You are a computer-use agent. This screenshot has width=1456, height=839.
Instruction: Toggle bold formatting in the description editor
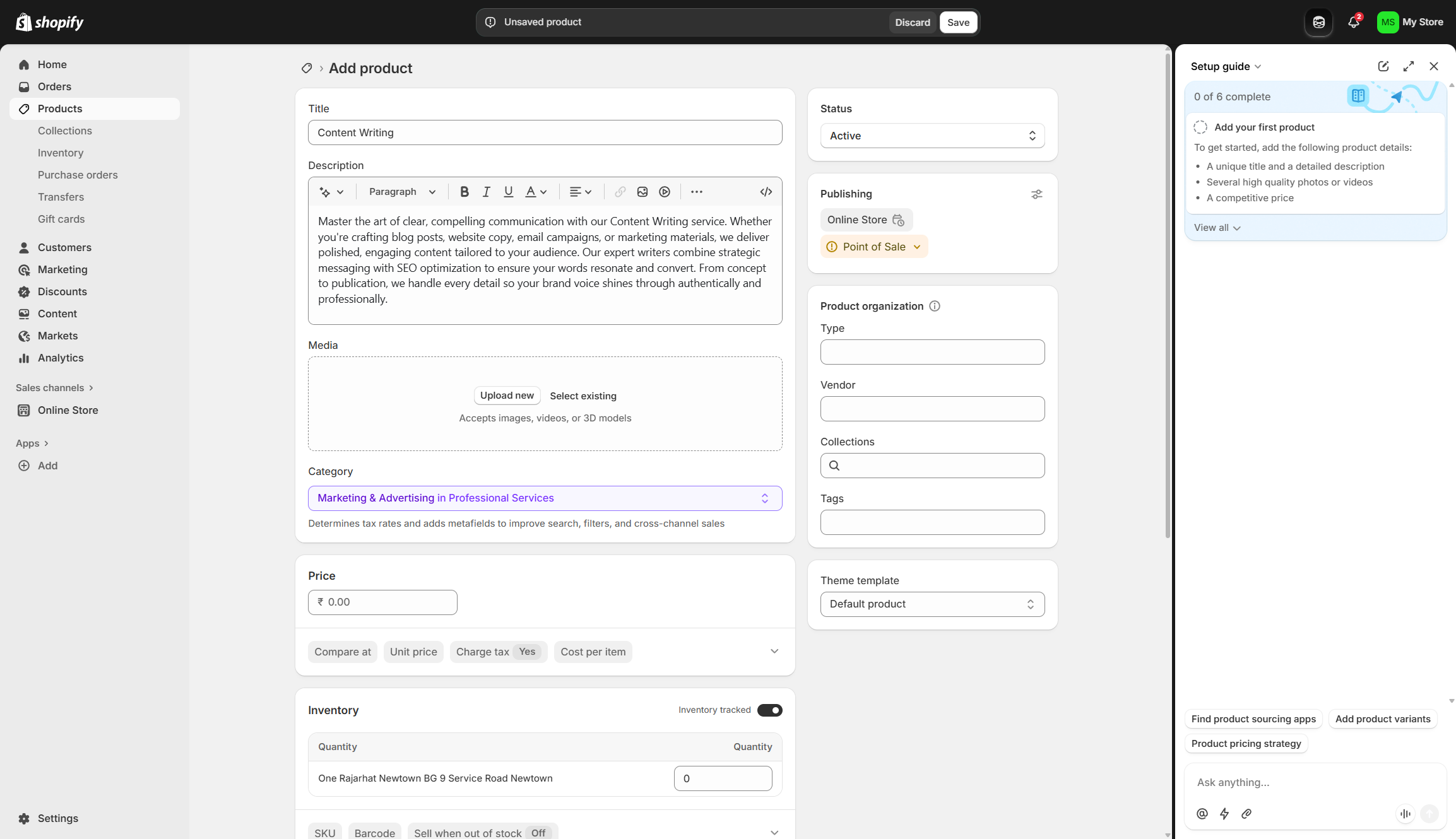tap(465, 191)
